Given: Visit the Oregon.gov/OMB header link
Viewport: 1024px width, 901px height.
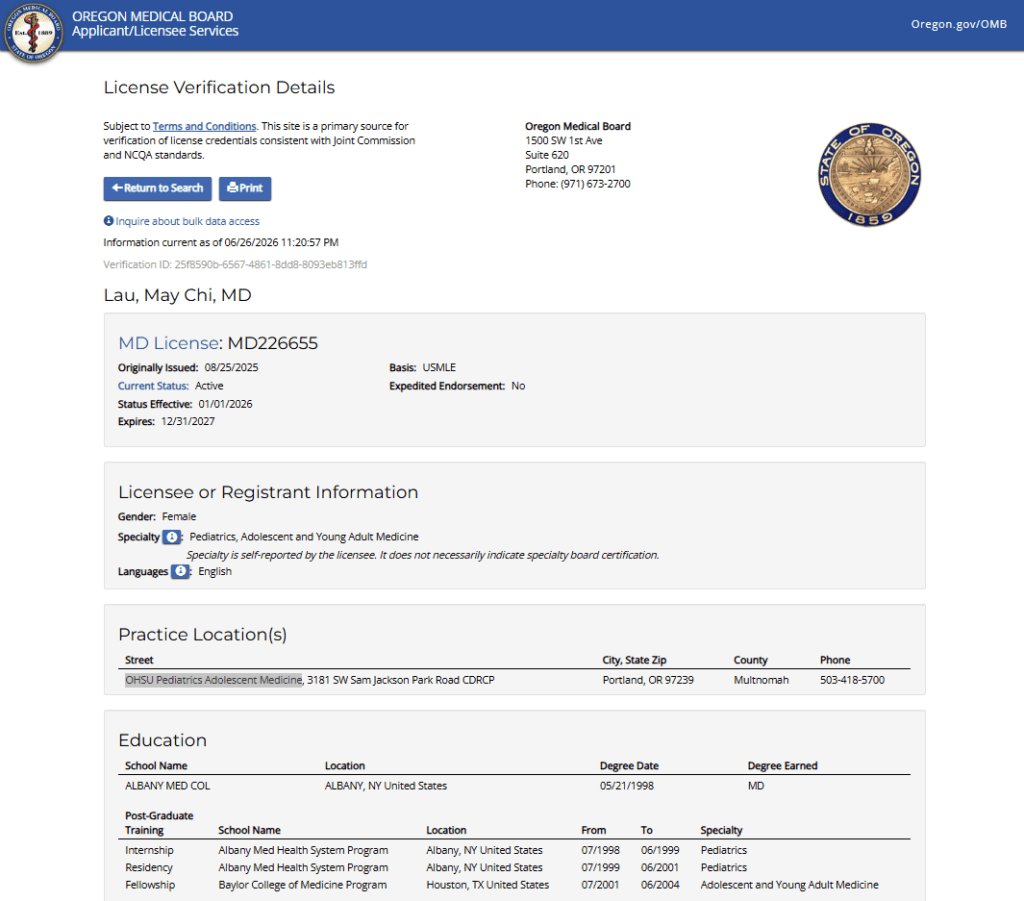Looking at the screenshot, I should tap(959, 24).
